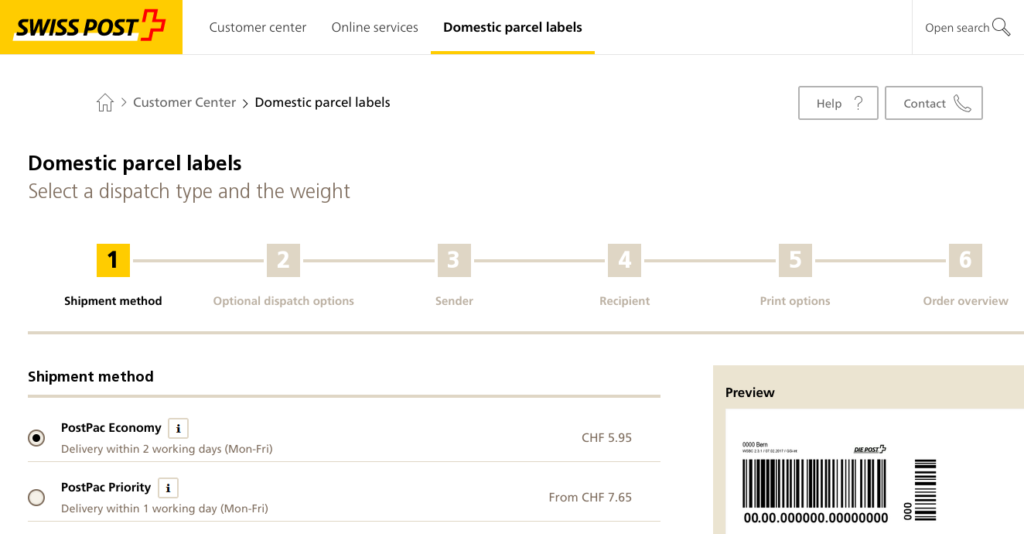
Task: Click Open search text
Action: 957,27
